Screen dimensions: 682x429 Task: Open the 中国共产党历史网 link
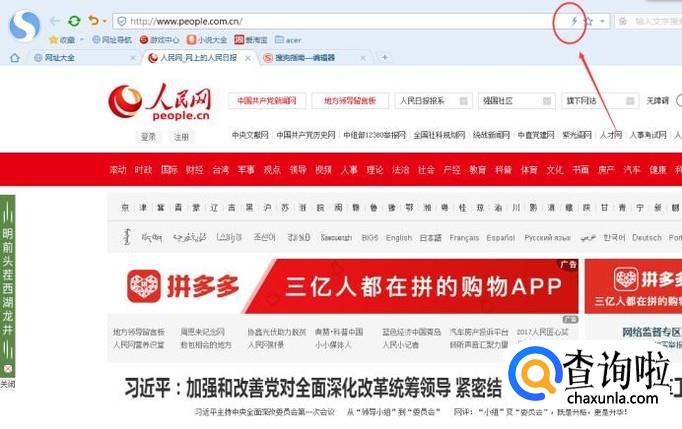pos(306,135)
